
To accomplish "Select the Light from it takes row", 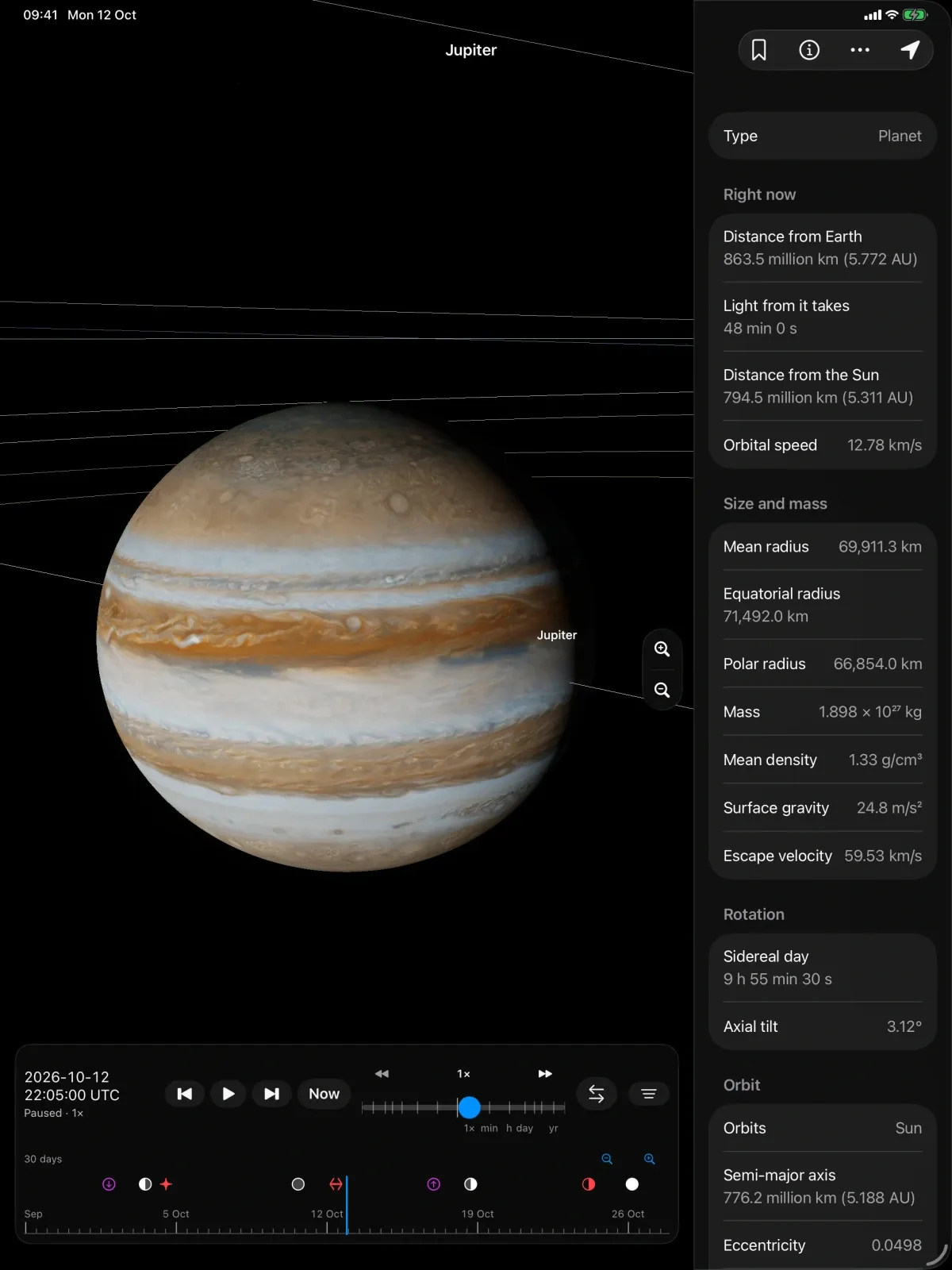I will (x=823, y=317).
